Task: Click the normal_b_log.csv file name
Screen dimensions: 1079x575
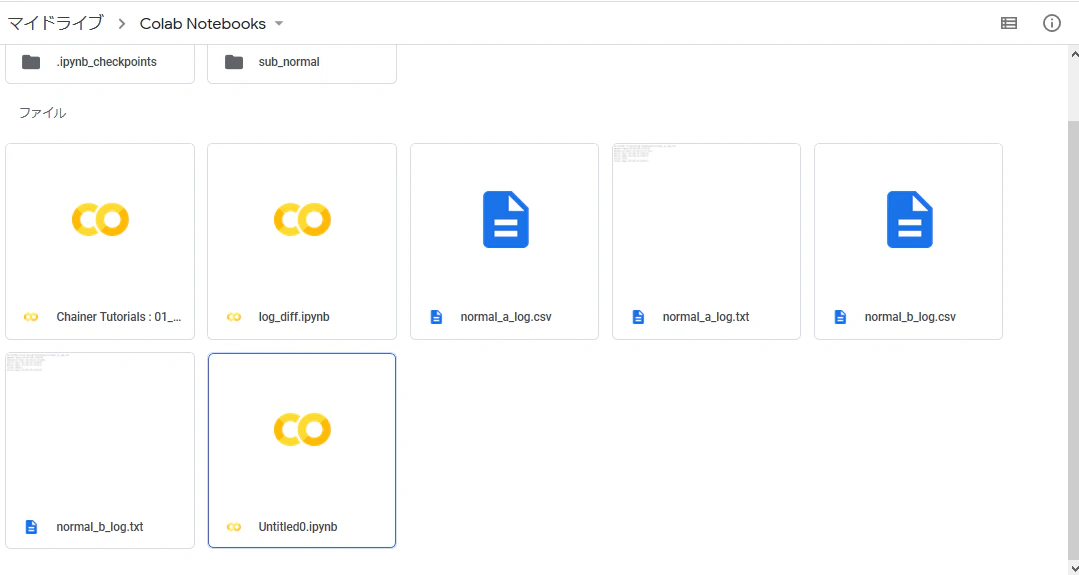Action: 910,317
